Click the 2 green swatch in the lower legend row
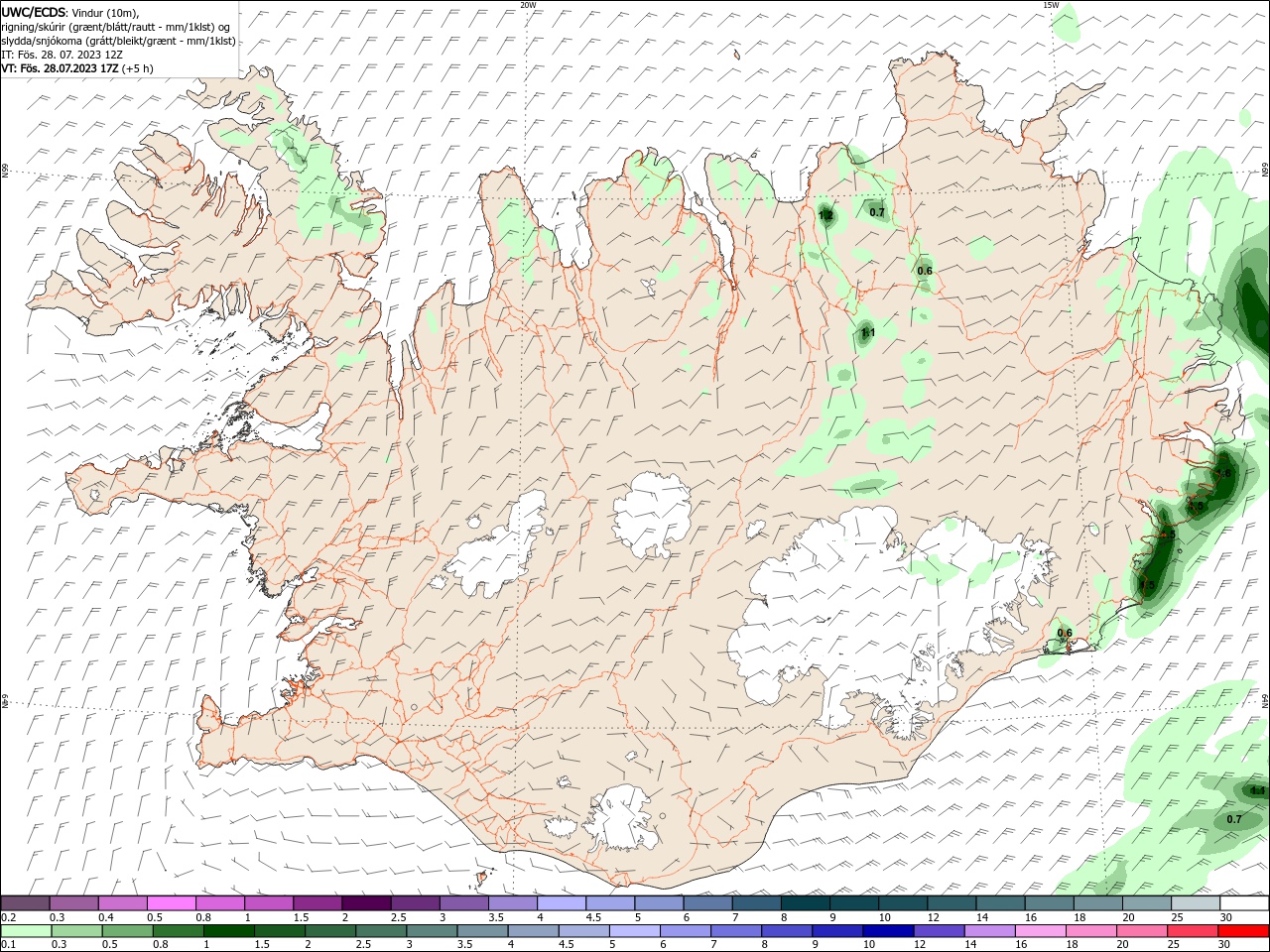The width and height of the screenshot is (1270, 952). (330, 931)
